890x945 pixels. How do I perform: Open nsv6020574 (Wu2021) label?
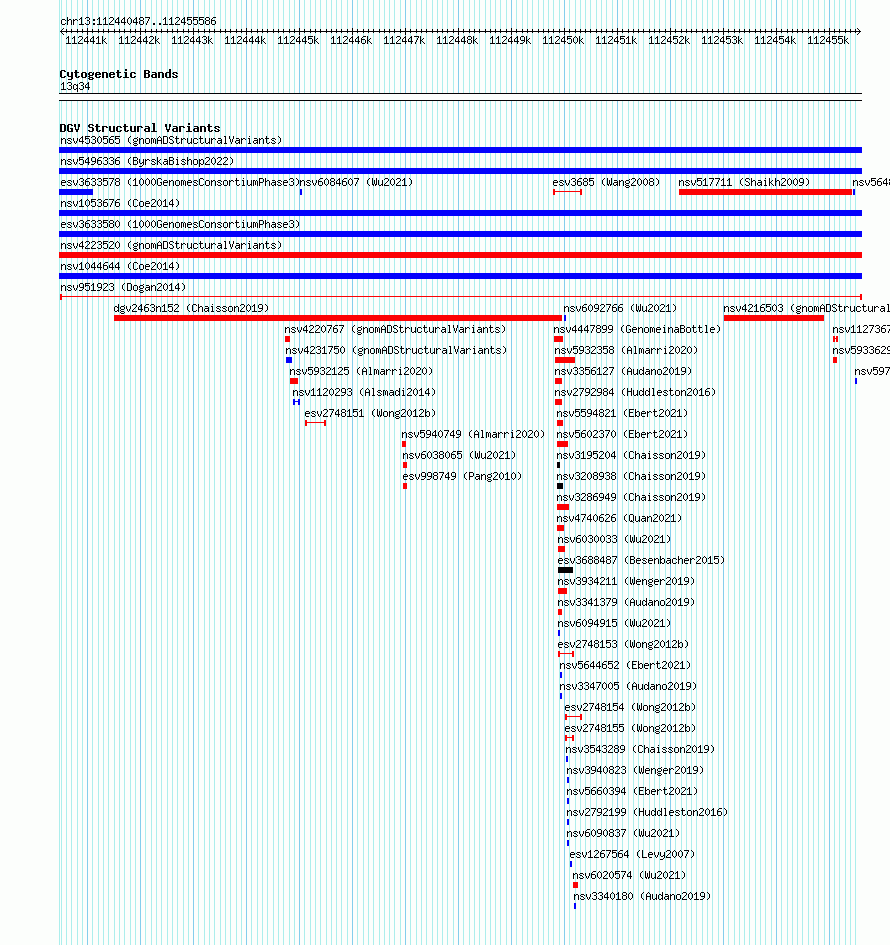click(629, 875)
